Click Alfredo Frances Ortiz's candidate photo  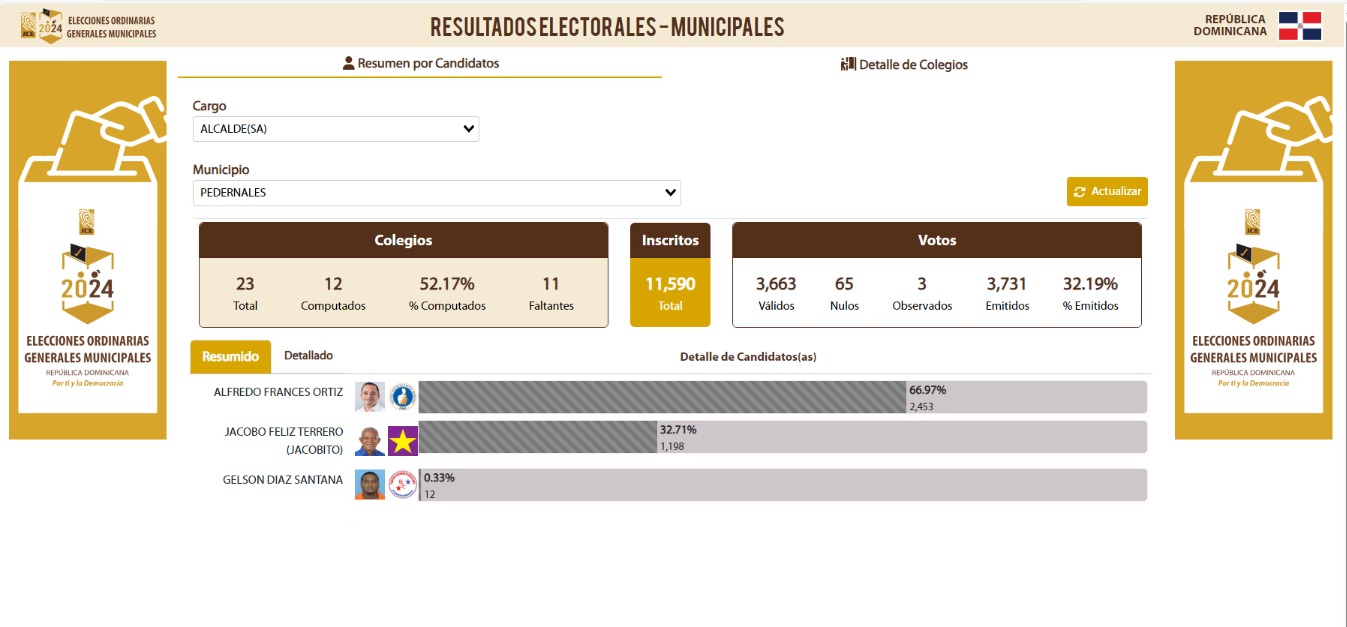[x=370, y=397]
